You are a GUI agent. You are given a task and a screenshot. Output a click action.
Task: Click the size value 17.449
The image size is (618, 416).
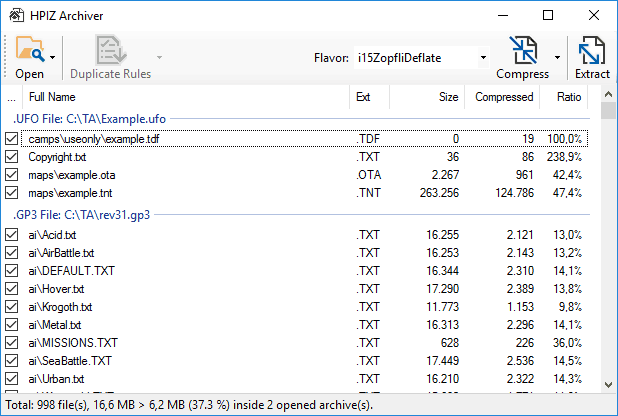443,361
